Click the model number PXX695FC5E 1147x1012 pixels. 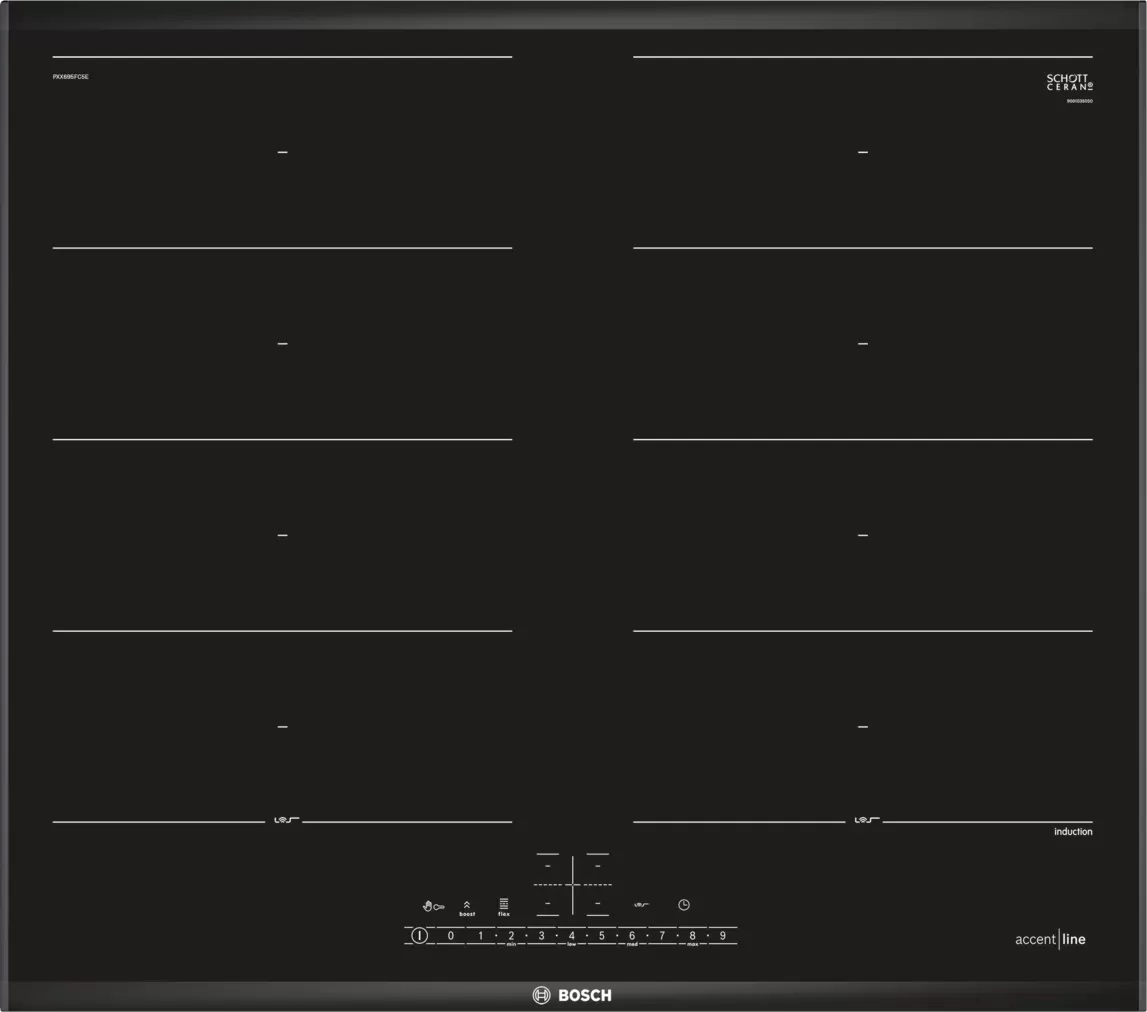71,77
